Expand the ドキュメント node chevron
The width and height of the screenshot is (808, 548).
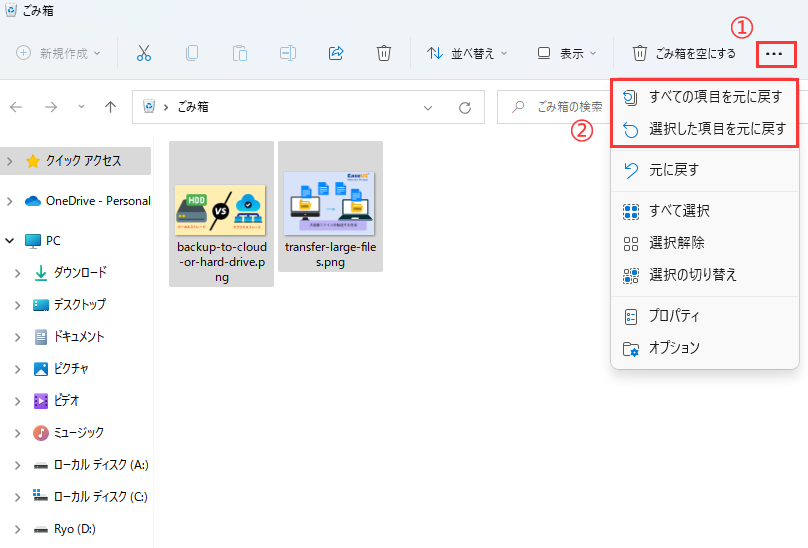[x=18, y=337]
